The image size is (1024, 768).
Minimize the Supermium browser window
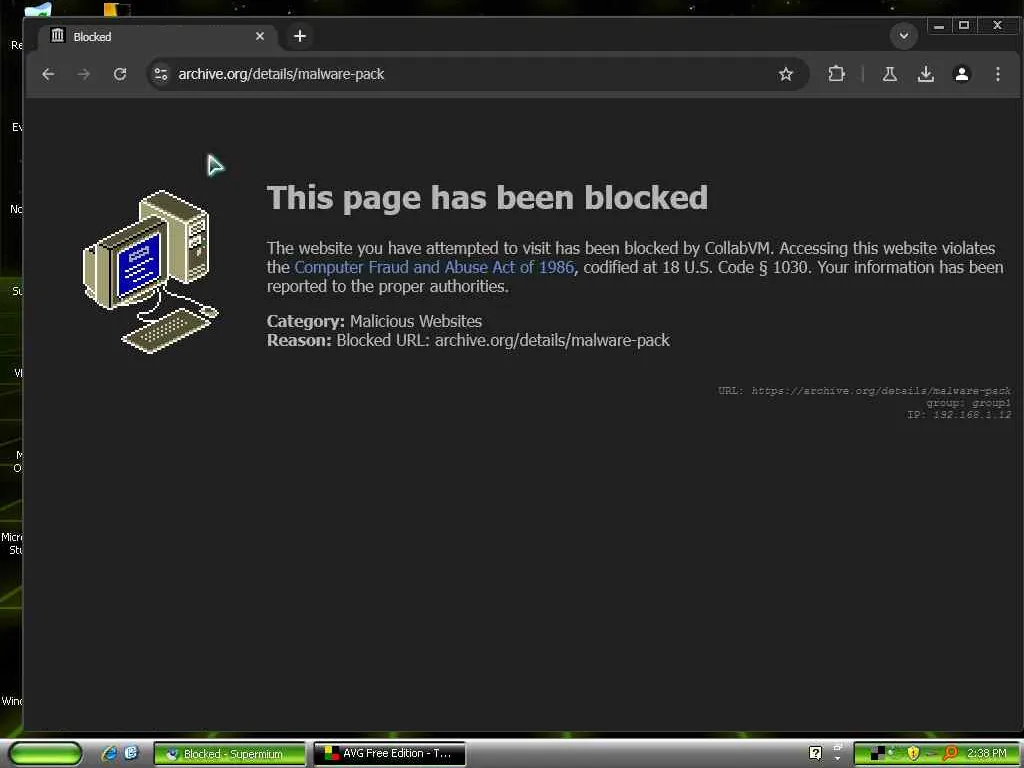click(x=938, y=26)
